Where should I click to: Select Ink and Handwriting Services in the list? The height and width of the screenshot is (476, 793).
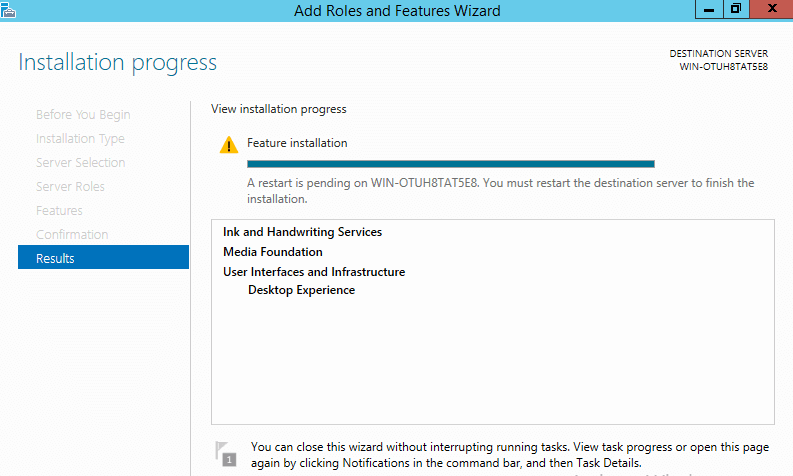(302, 232)
